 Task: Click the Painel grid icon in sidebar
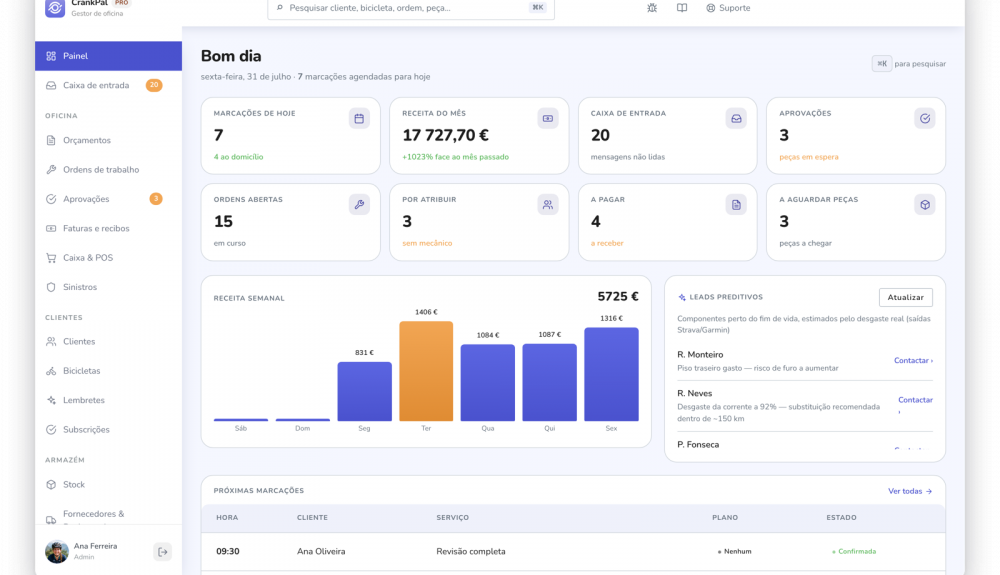point(51,56)
